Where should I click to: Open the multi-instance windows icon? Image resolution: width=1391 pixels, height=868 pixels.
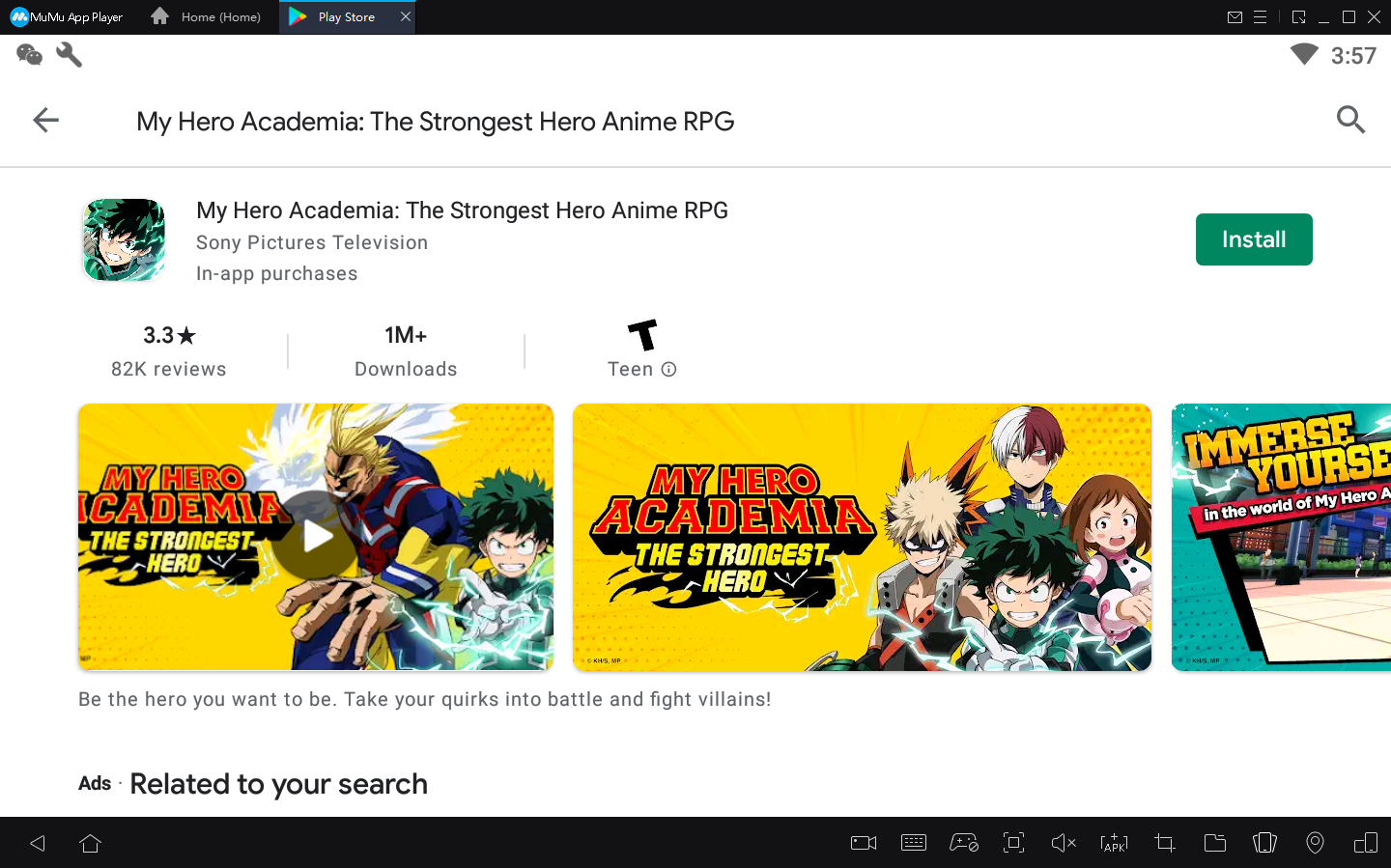pos(1366,843)
